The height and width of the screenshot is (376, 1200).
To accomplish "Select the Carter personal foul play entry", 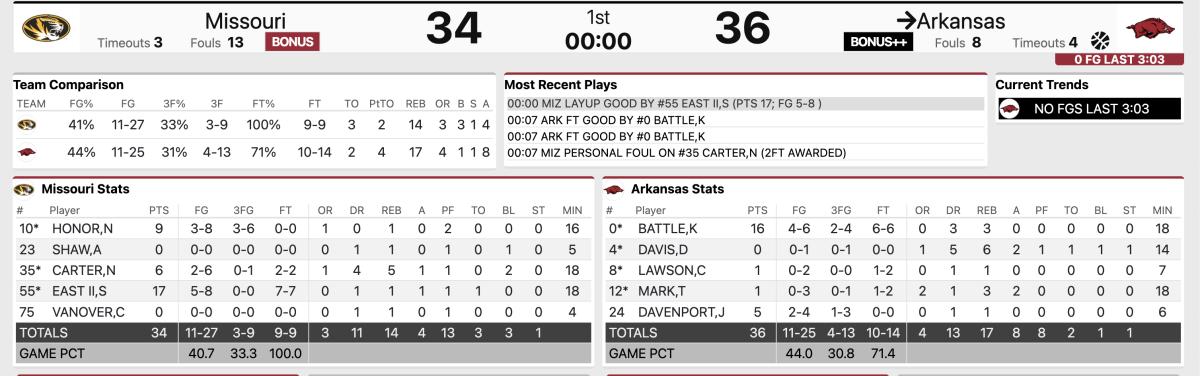I will [x=744, y=153].
